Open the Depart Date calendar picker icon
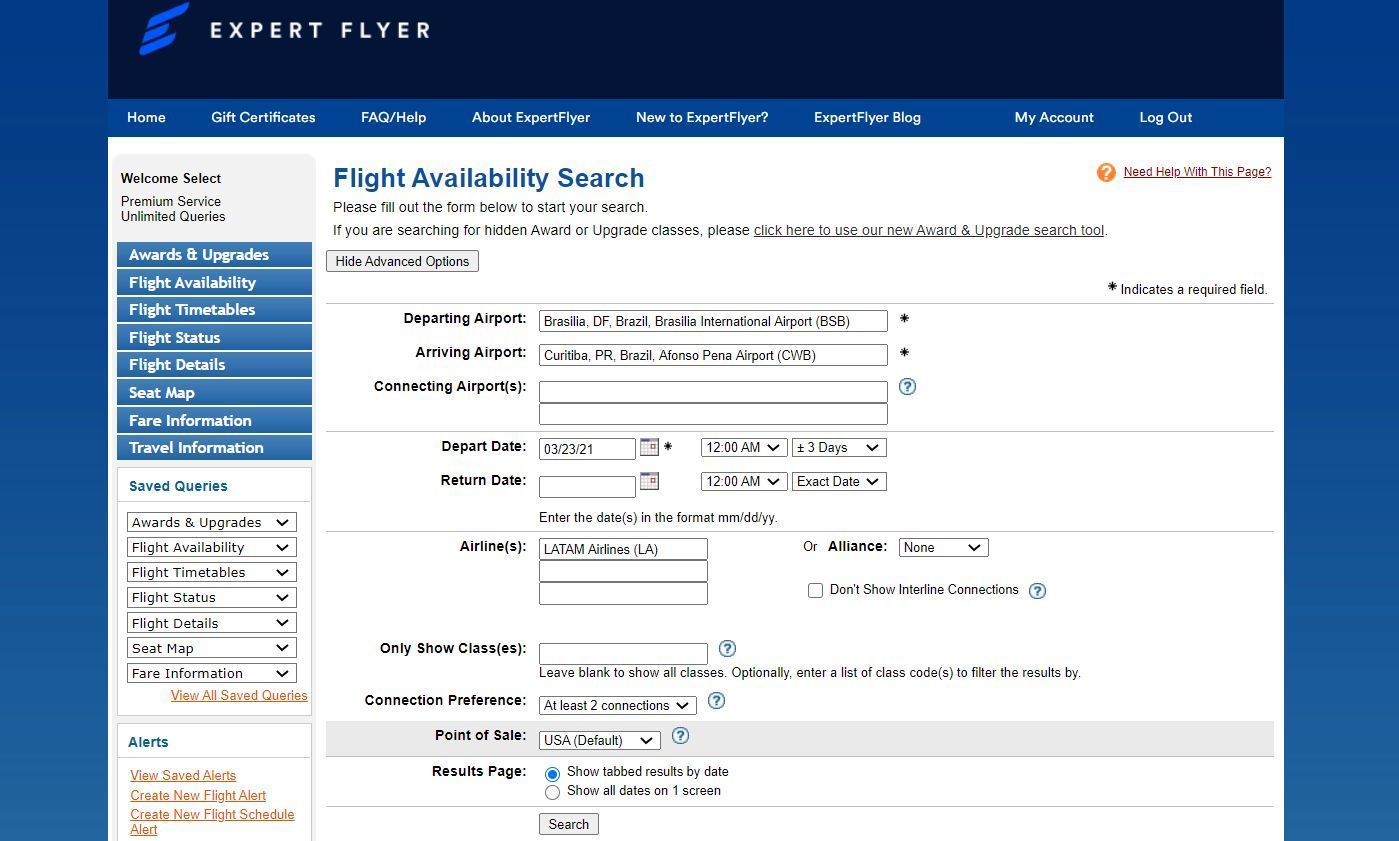The height and width of the screenshot is (841, 1399). [649, 447]
